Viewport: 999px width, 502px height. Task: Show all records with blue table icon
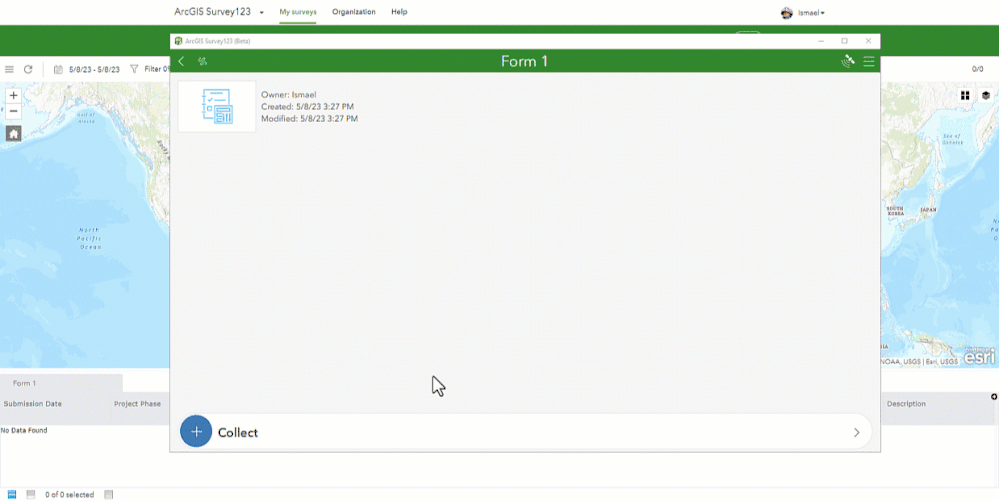[11, 494]
